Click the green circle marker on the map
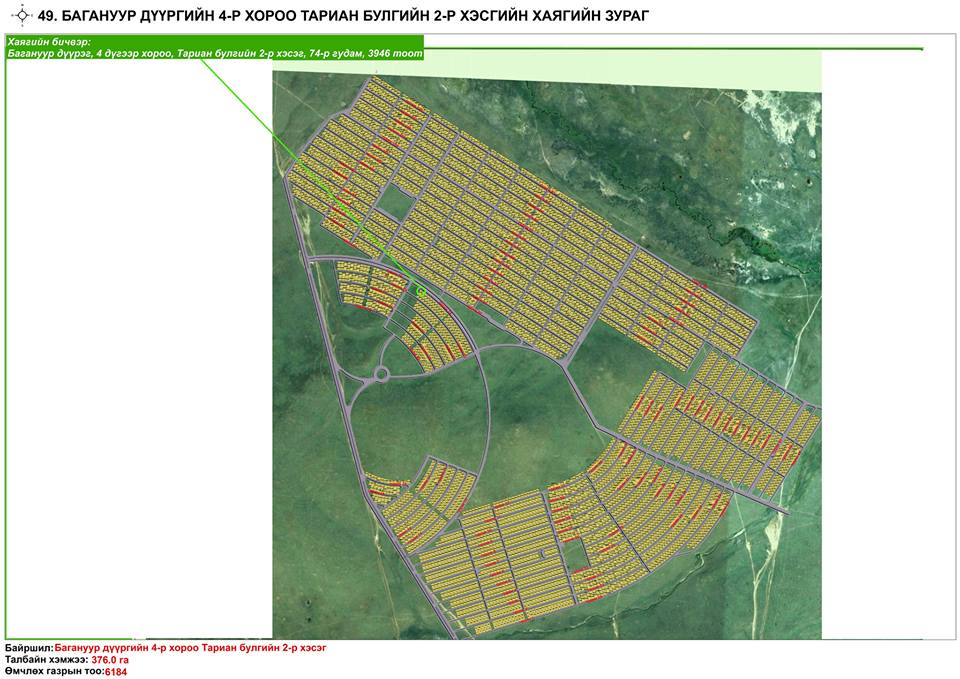The height and width of the screenshot is (679, 960). tap(420, 290)
